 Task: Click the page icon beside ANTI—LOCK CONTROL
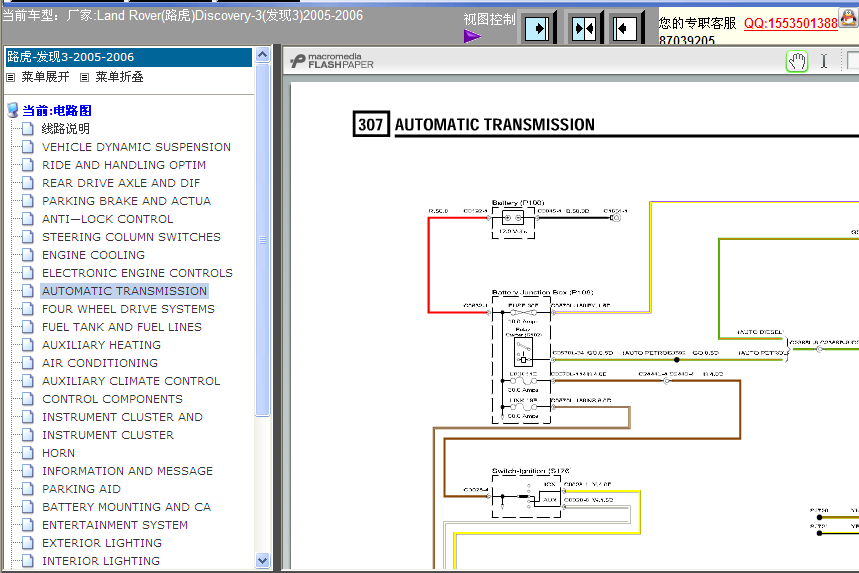[x=27, y=219]
